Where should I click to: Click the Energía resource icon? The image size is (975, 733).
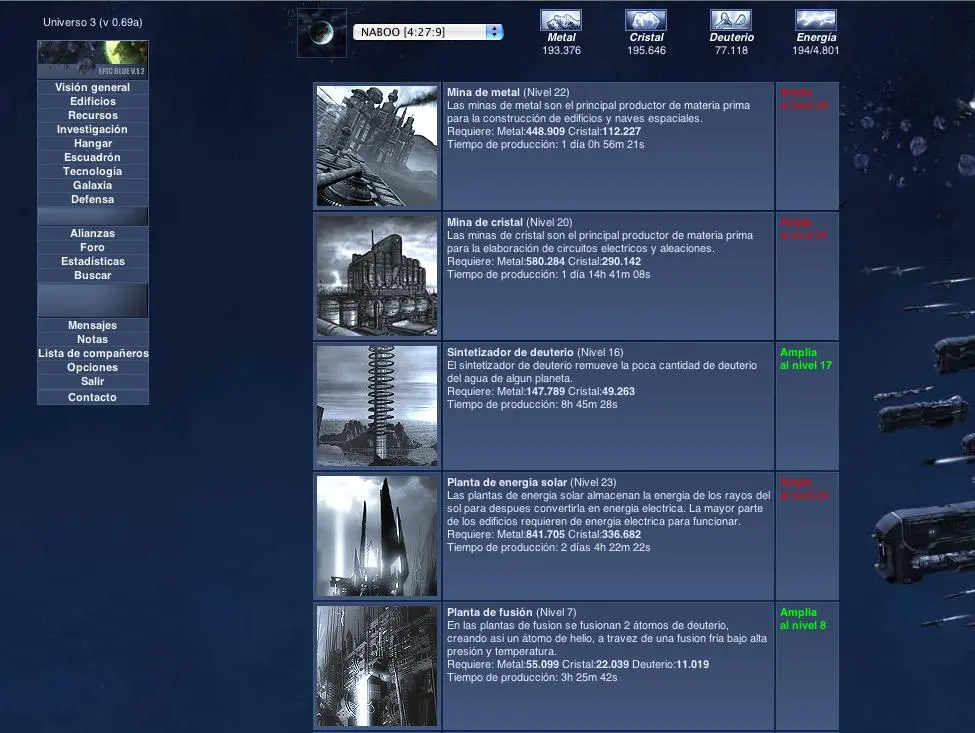[x=816, y=20]
